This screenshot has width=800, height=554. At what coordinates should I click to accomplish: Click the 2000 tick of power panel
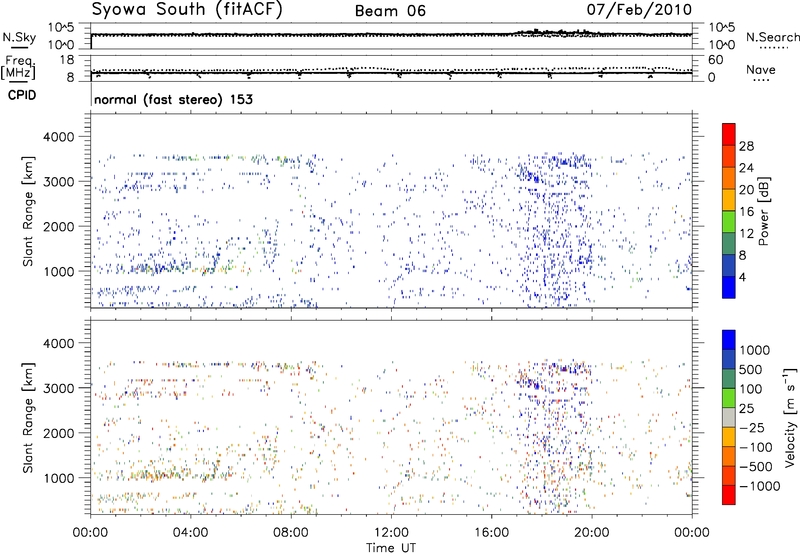[x=58, y=226]
